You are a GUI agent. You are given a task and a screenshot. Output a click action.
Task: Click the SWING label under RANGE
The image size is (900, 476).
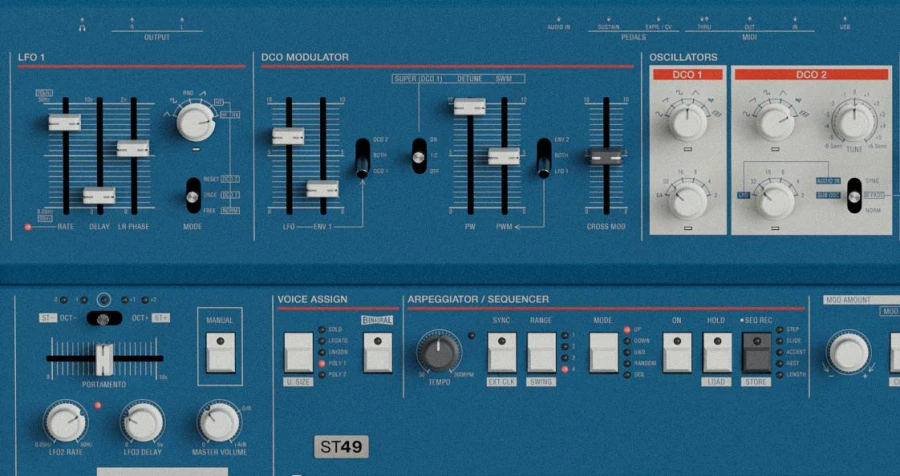coord(541,382)
